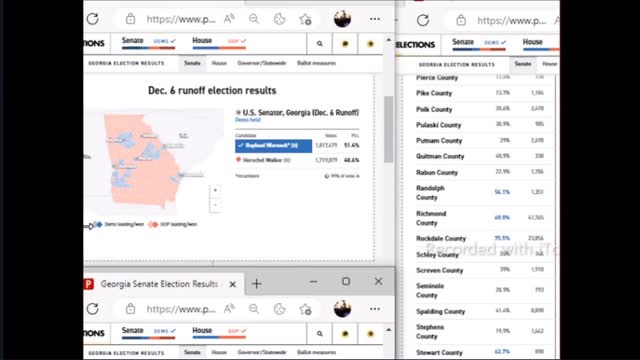This screenshot has height=360, width=640.
Task: Add page to favorites in bottom-left window
Action: point(305,309)
